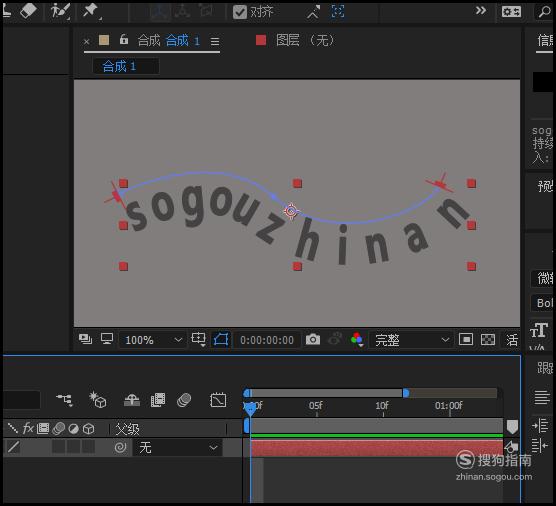Screen dimensions: 556x506
Task: Expand hidden toolbar items via double chevron
Action: click(x=481, y=11)
